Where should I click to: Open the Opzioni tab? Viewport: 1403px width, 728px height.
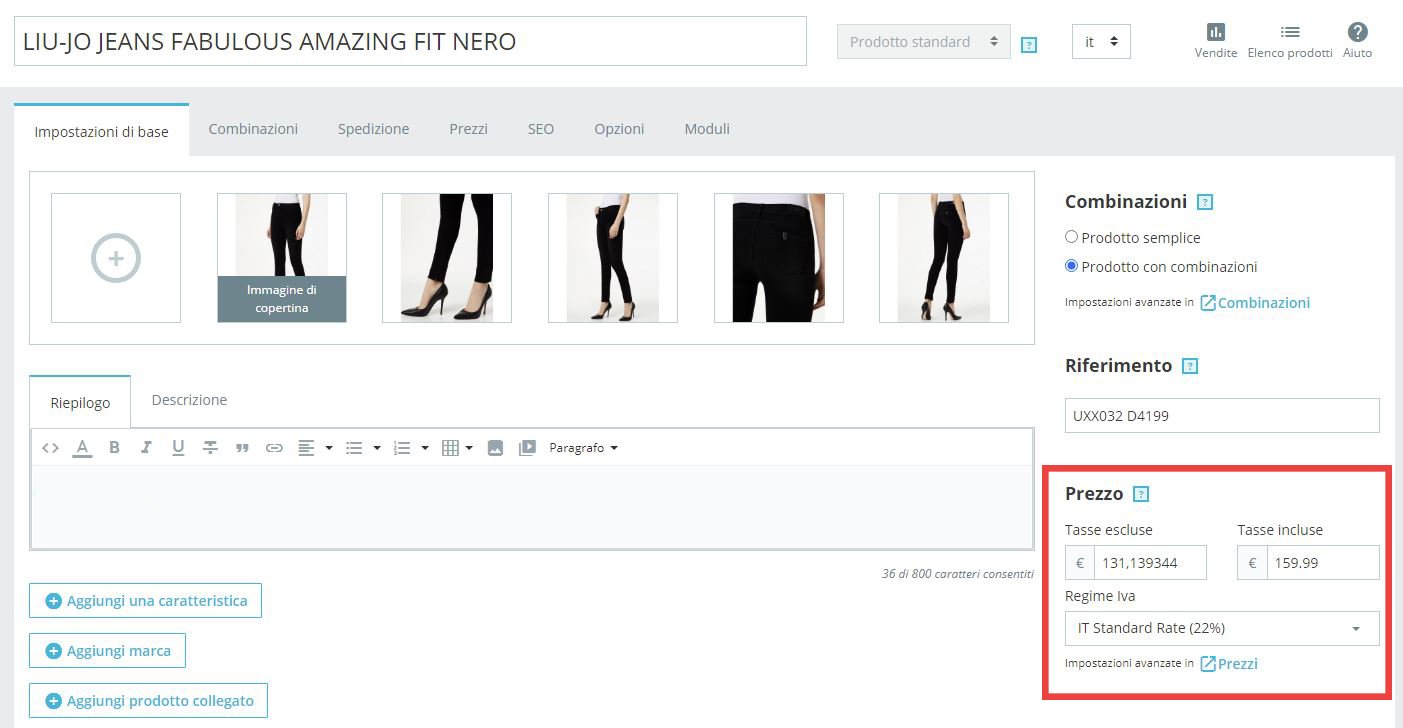coord(619,129)
